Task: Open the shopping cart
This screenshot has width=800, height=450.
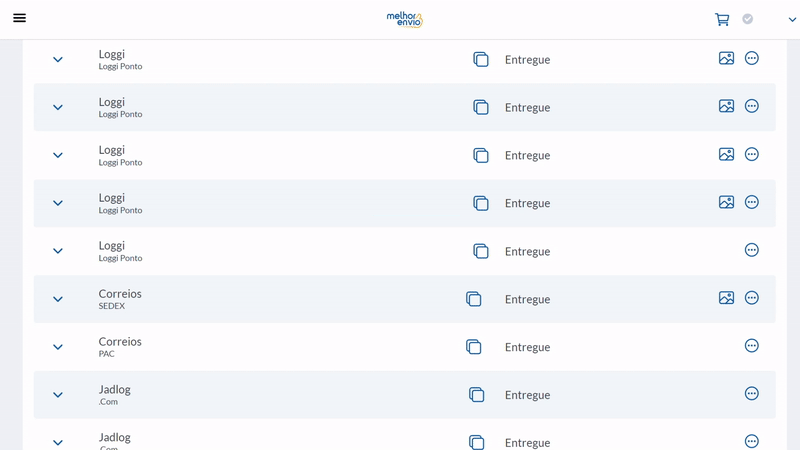Action: 722,19
